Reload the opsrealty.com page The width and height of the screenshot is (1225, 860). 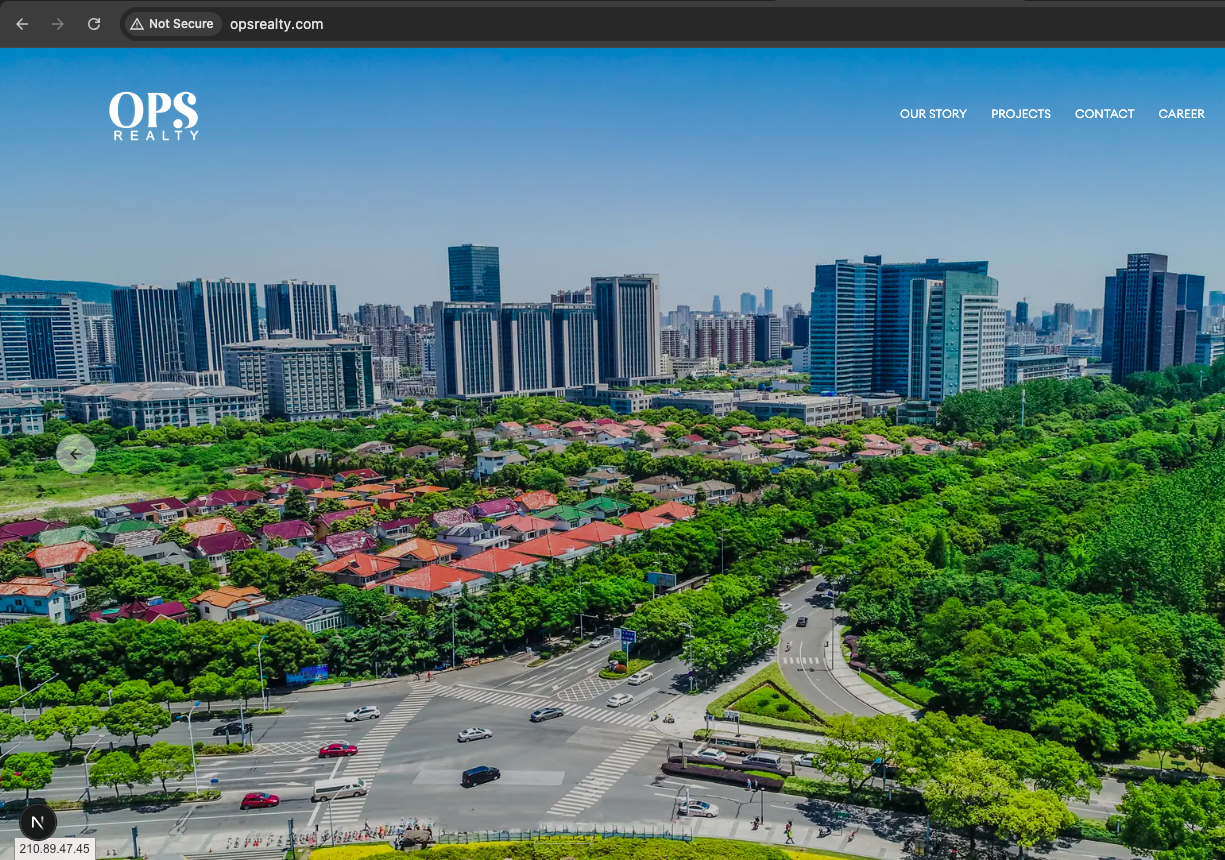94,24
